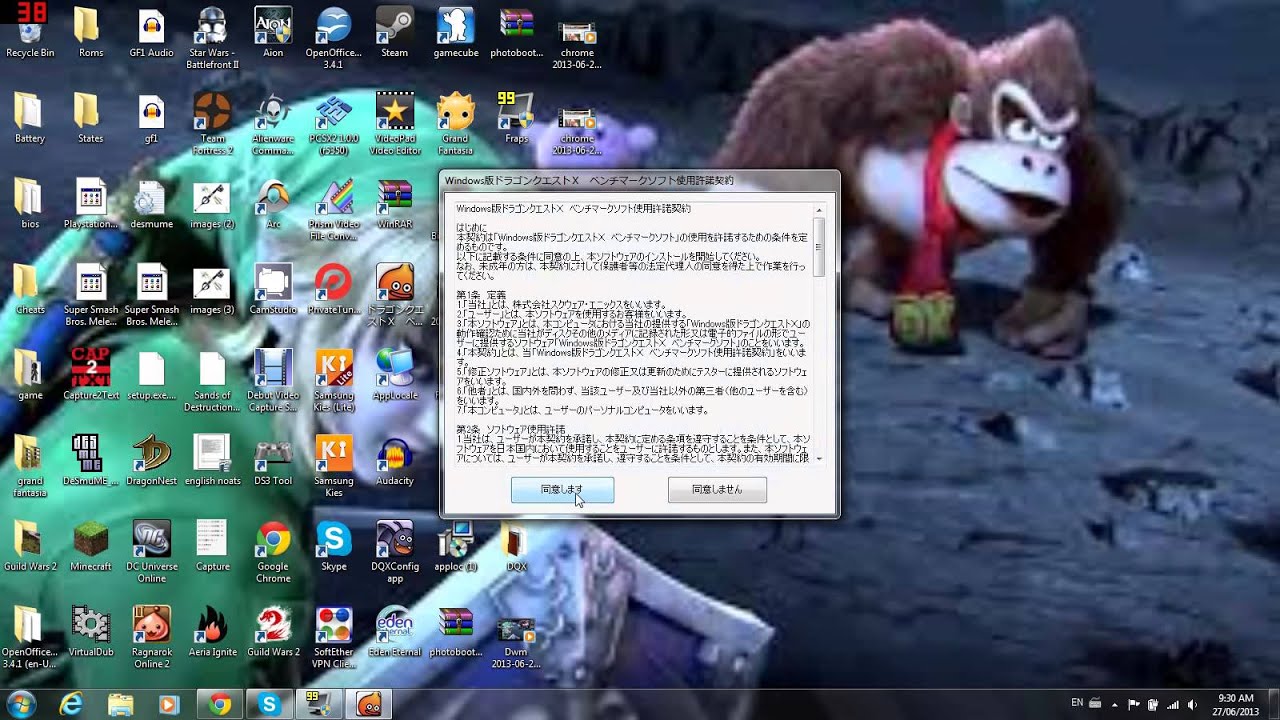This screenshot has height=720, width=1280.
Task: Select the Fraps desktop icon
Action: [516, 119]
